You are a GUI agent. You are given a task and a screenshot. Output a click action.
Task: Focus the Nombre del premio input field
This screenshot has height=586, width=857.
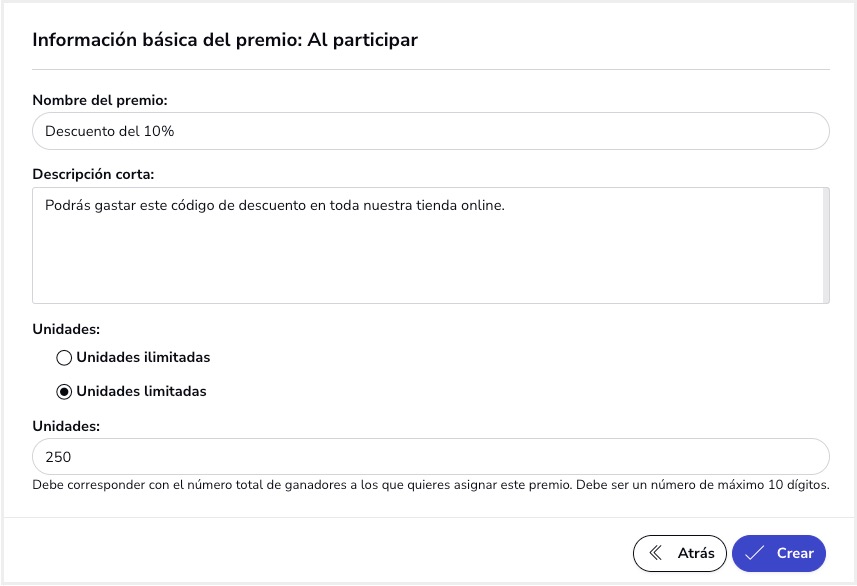pos(431,131)
